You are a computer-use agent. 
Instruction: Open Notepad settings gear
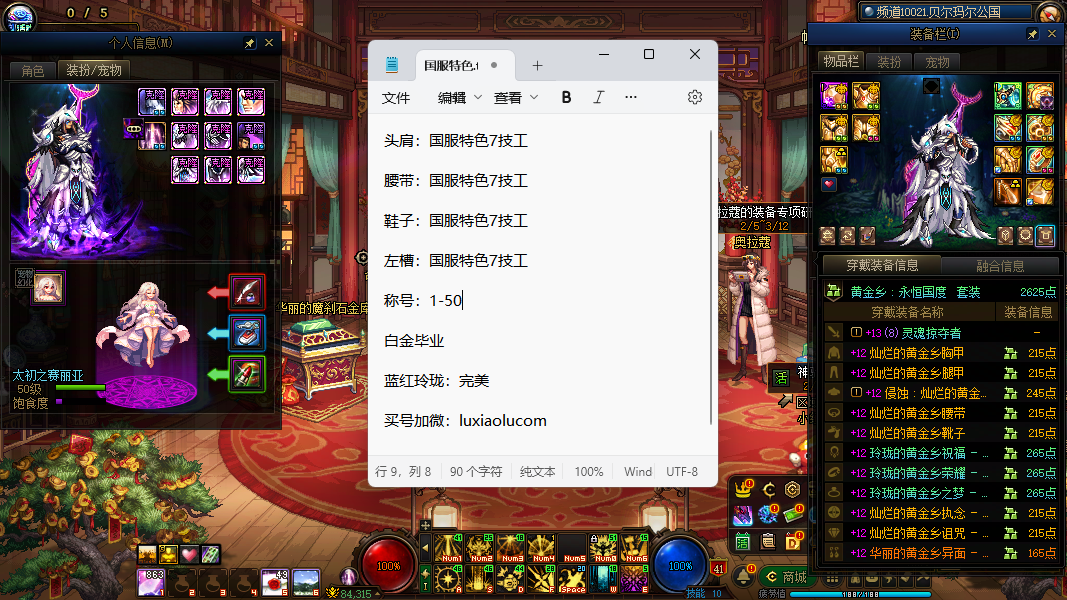click(x=695, y=97)
